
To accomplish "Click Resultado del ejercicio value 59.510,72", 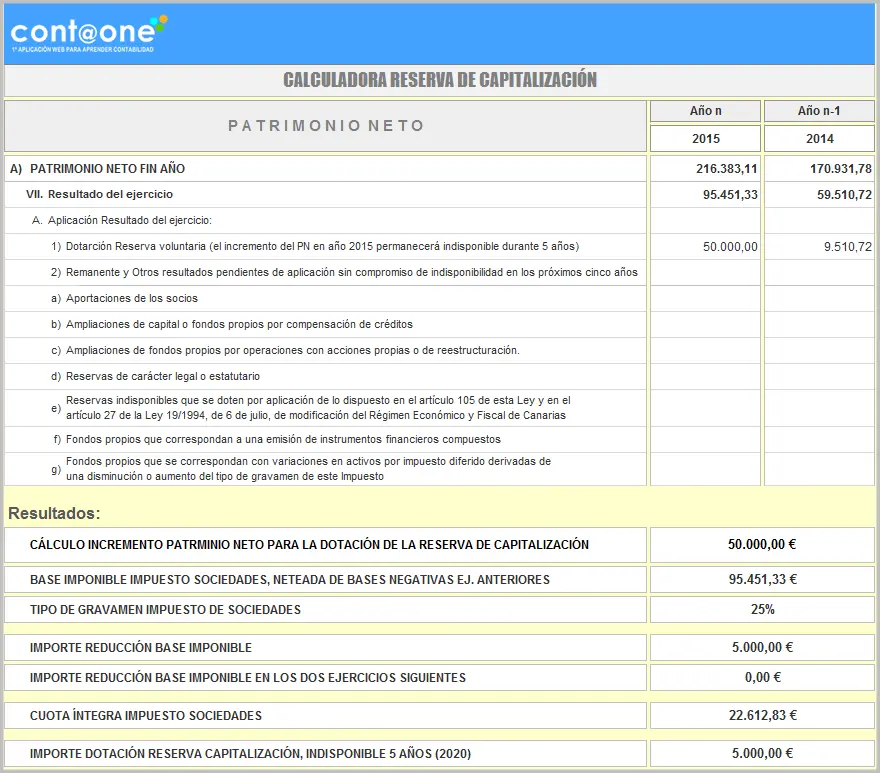I will [819, 195].
